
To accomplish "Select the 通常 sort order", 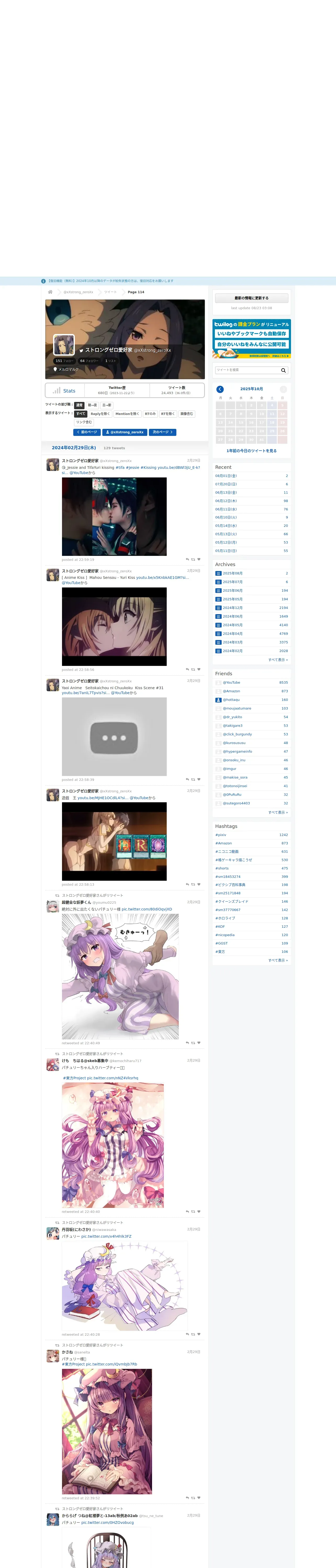I will click(79, 405).
